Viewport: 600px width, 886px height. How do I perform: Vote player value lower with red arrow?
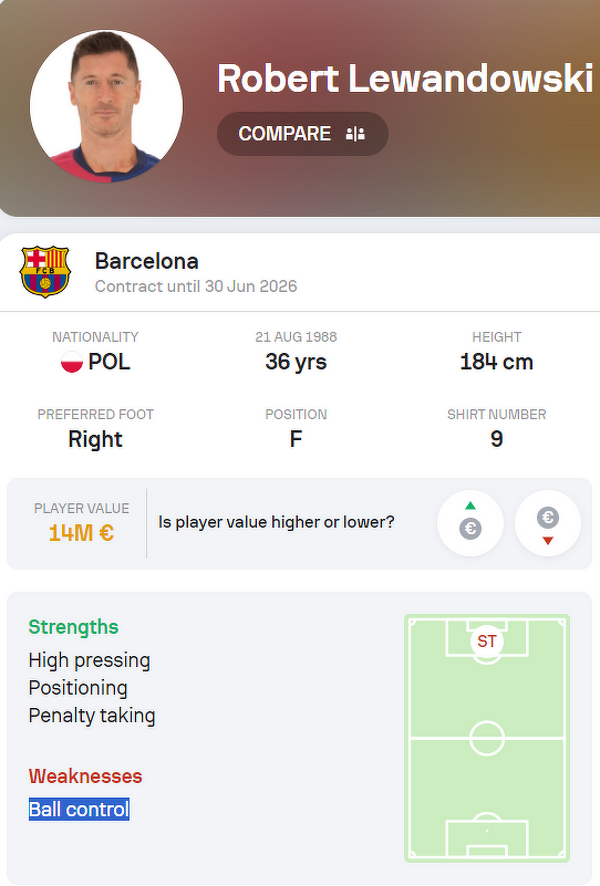[x=547, y=523]
